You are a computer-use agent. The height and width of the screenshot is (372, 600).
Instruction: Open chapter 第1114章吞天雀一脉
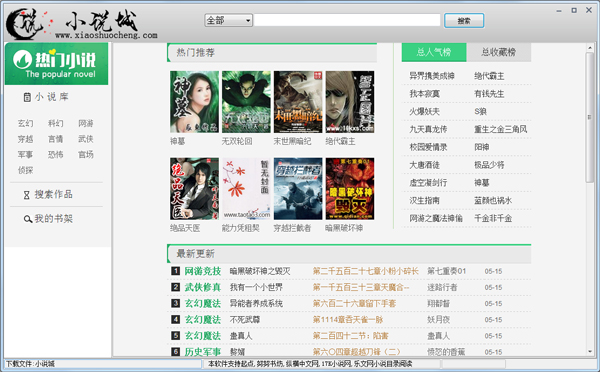(x=348, y=319)
